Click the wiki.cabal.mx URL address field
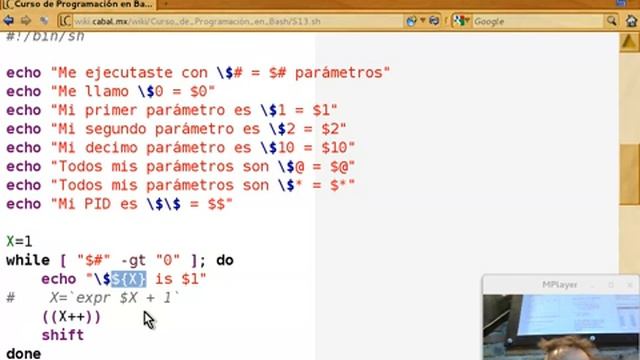The image size is (640, 360). click(x=231, y=21)
